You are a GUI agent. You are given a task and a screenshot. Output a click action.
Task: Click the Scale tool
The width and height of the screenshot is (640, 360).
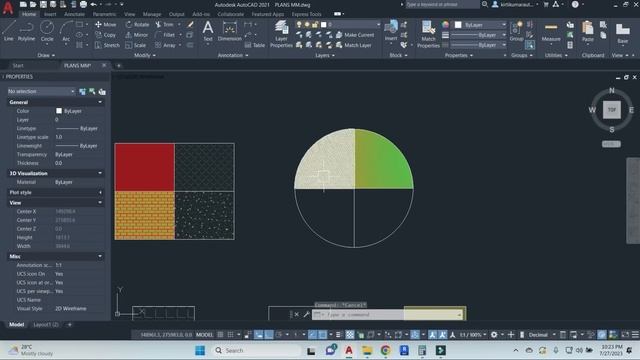[136, 45]
